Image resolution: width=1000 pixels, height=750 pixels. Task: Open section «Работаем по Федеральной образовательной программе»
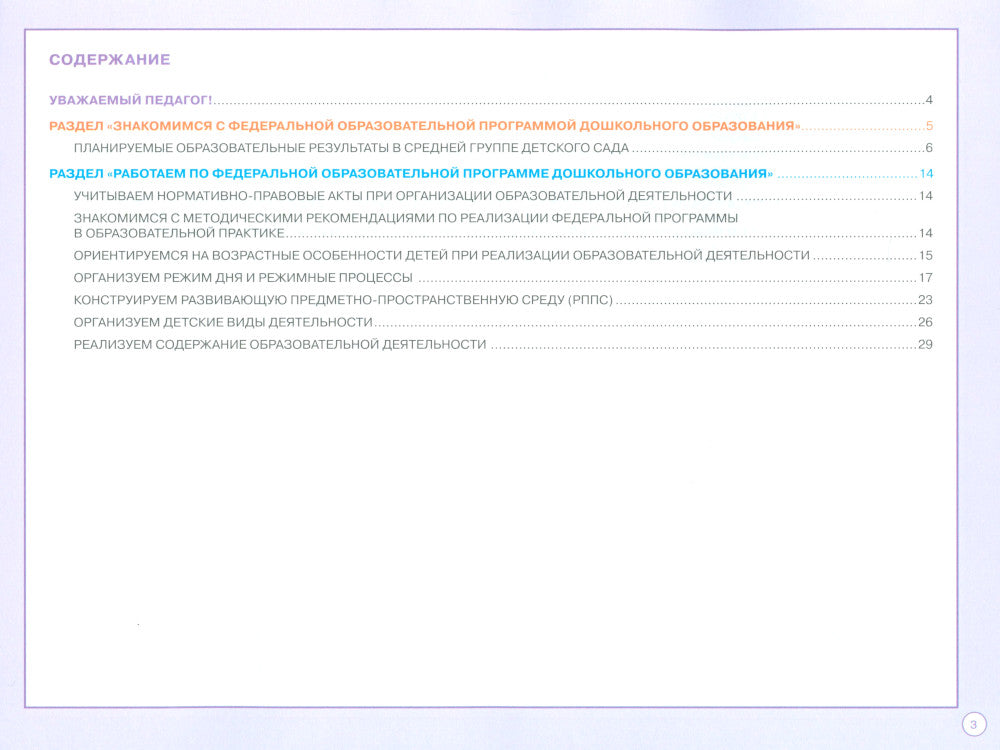pyautogui.click(x=411, y=173)
